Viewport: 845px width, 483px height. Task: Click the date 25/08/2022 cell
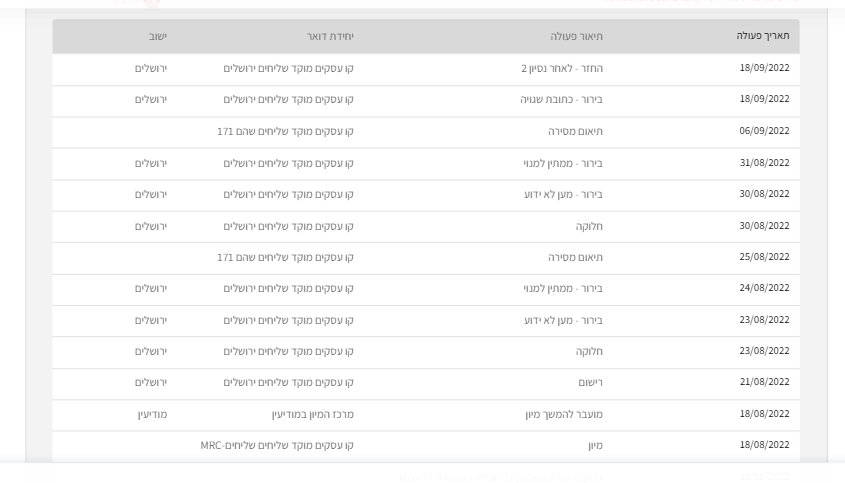pos(764,257)
